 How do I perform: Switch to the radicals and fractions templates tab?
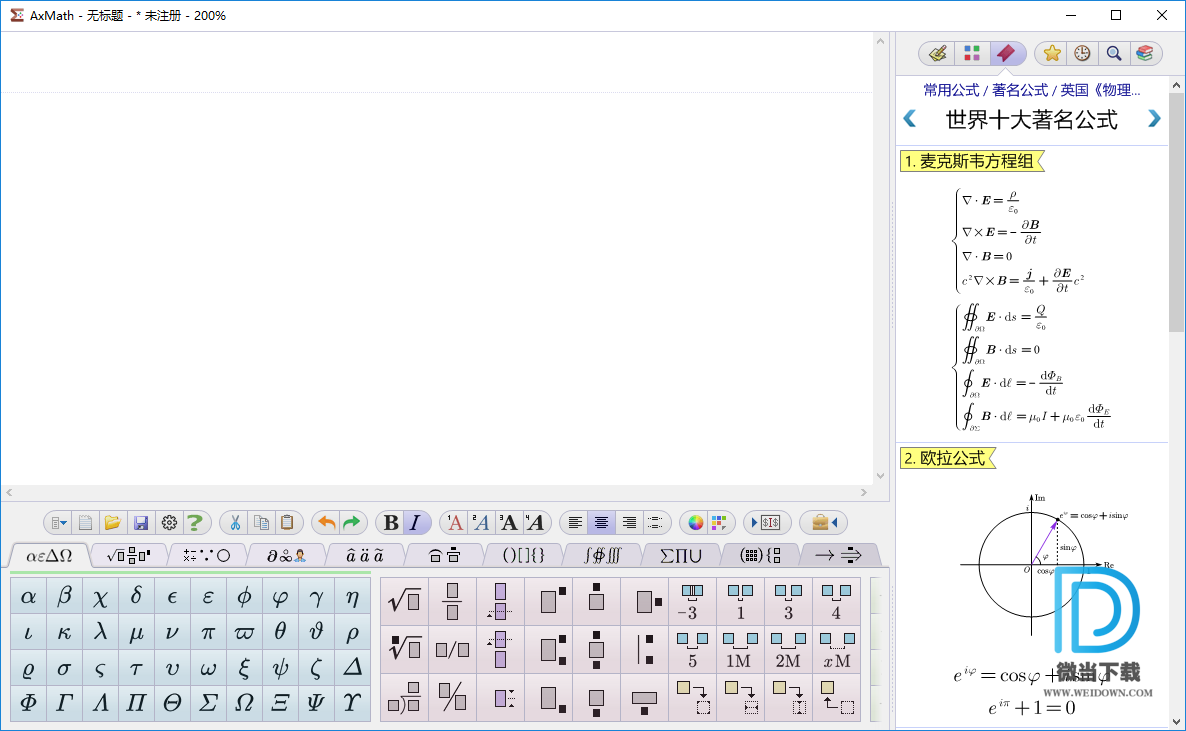click(x=129, y=555)
